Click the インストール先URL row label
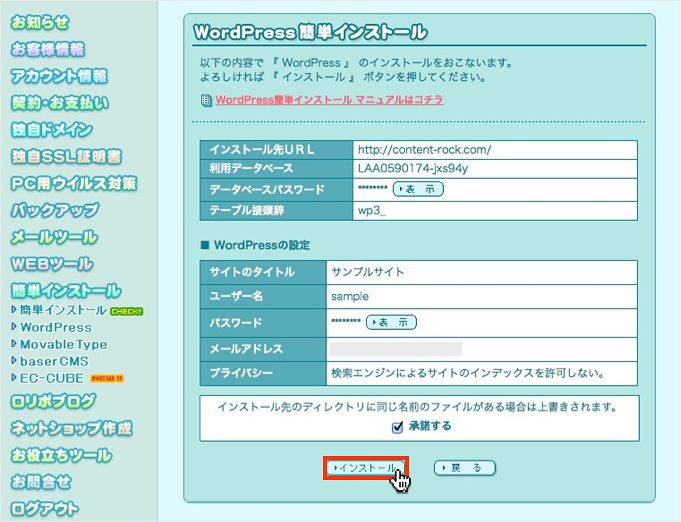This screenshot has height=522, width=681. click(x=261, y=150)
